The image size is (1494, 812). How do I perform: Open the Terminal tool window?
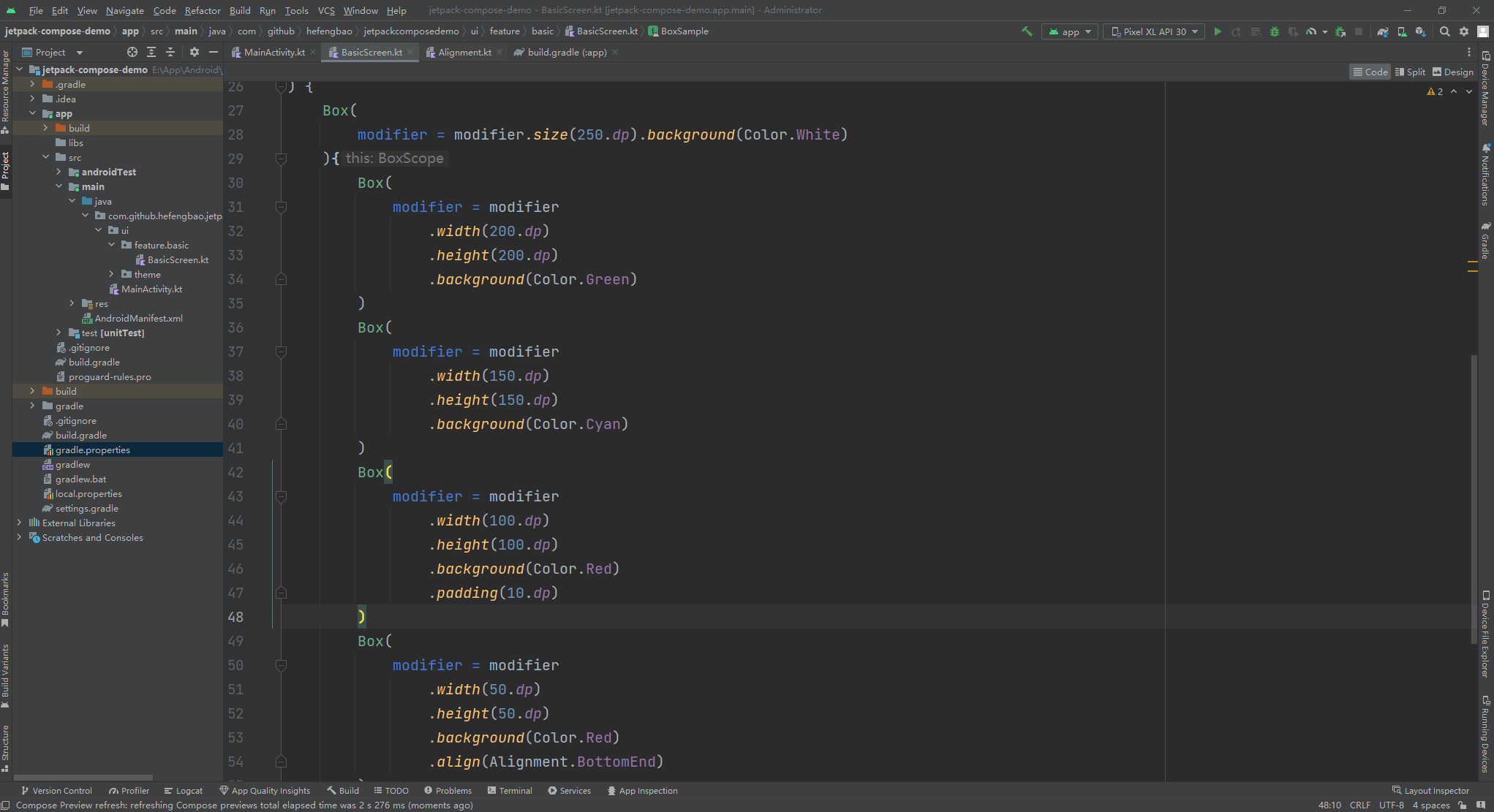point(510,790)
